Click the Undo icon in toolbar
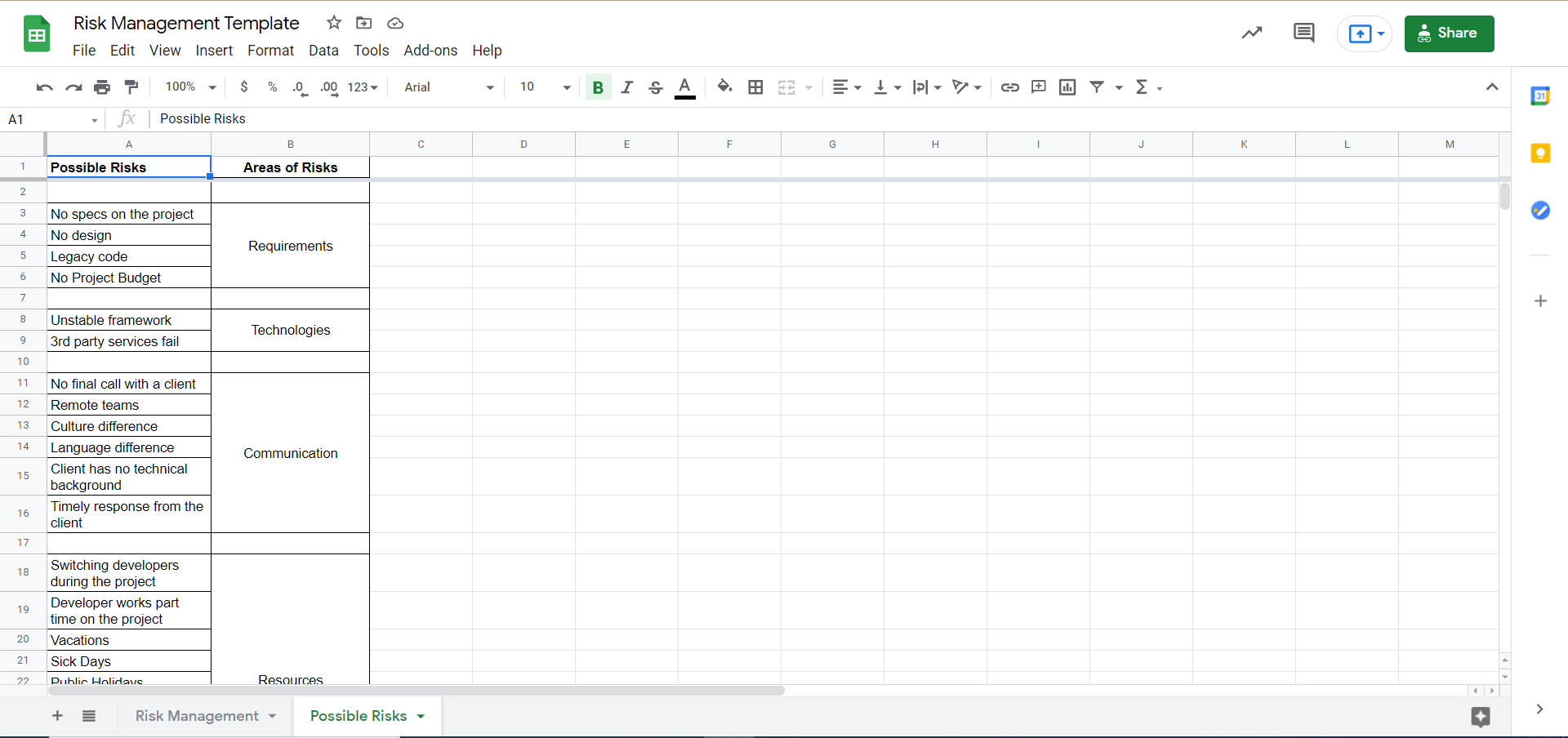The width and height of the screenshot is (1568, 738). point(44,87)
